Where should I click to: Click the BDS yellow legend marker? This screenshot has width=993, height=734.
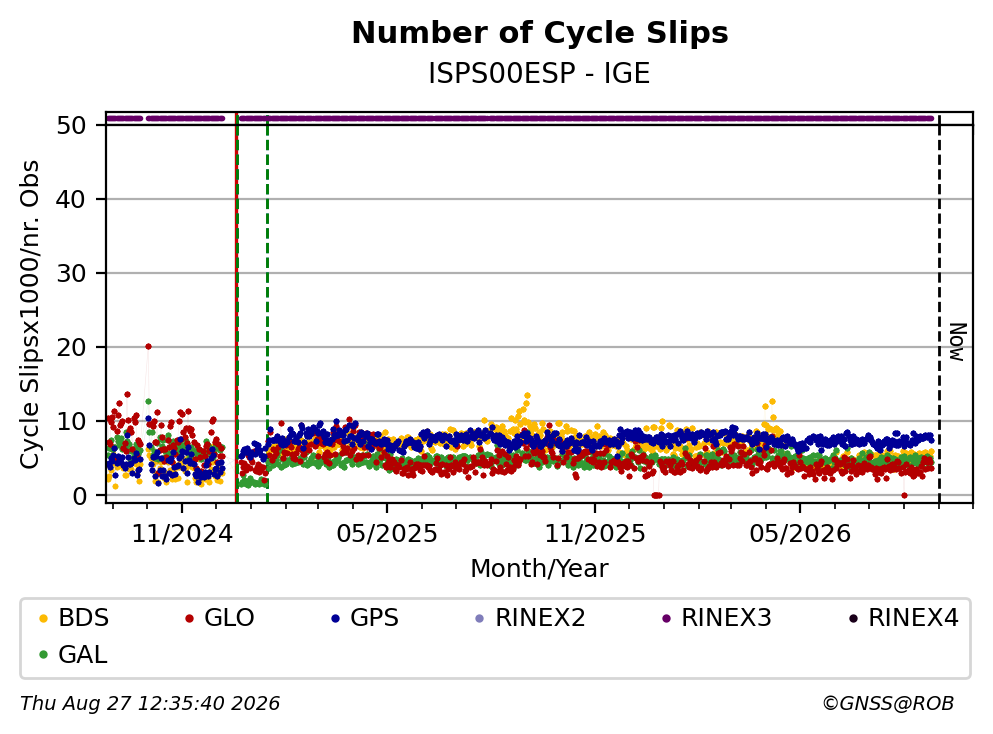pos(43,618)
